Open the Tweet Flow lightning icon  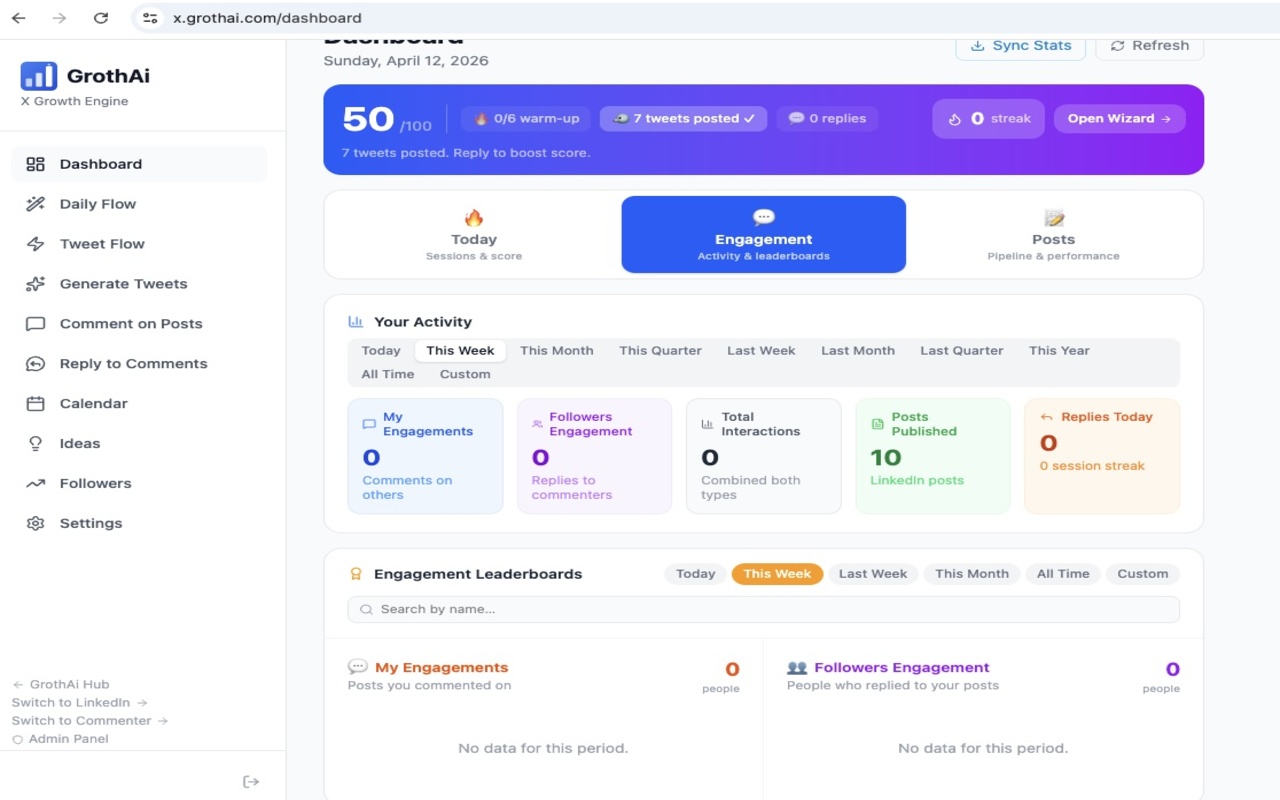[36, 244]
